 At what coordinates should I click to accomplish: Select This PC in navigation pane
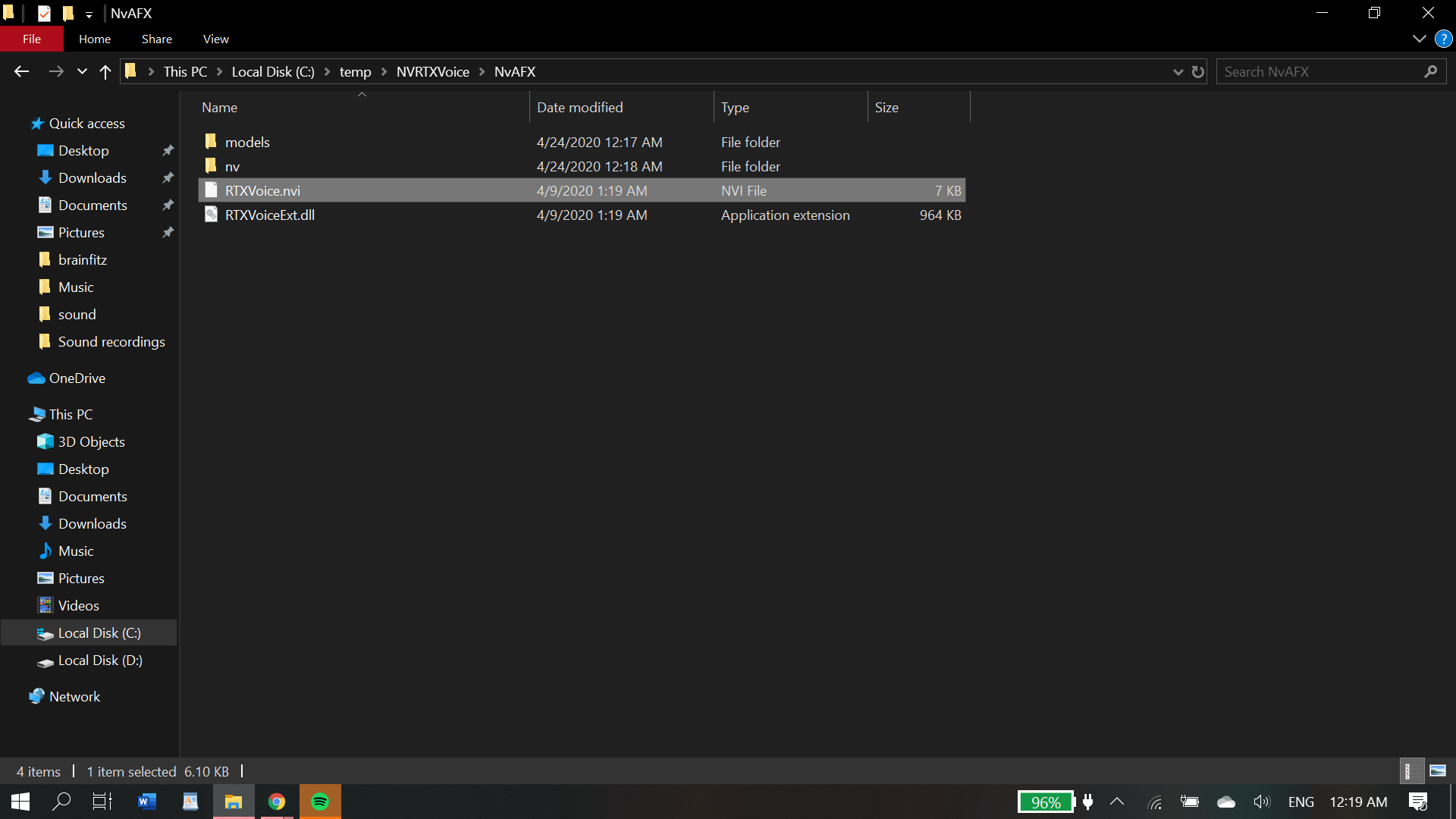click(x=71, y=414)
